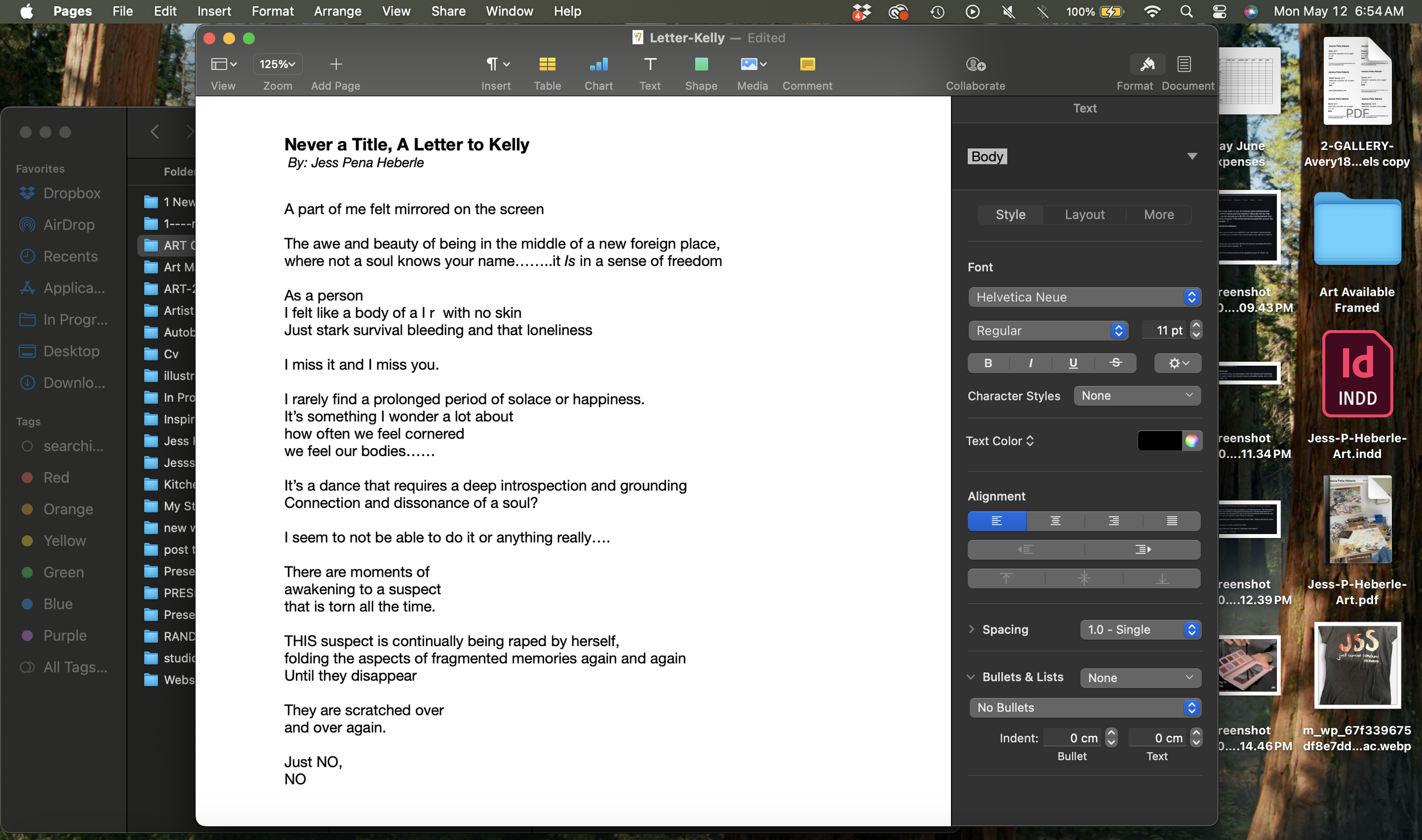
Task: Click the 125% Zoom button
Action: (277, 64)
